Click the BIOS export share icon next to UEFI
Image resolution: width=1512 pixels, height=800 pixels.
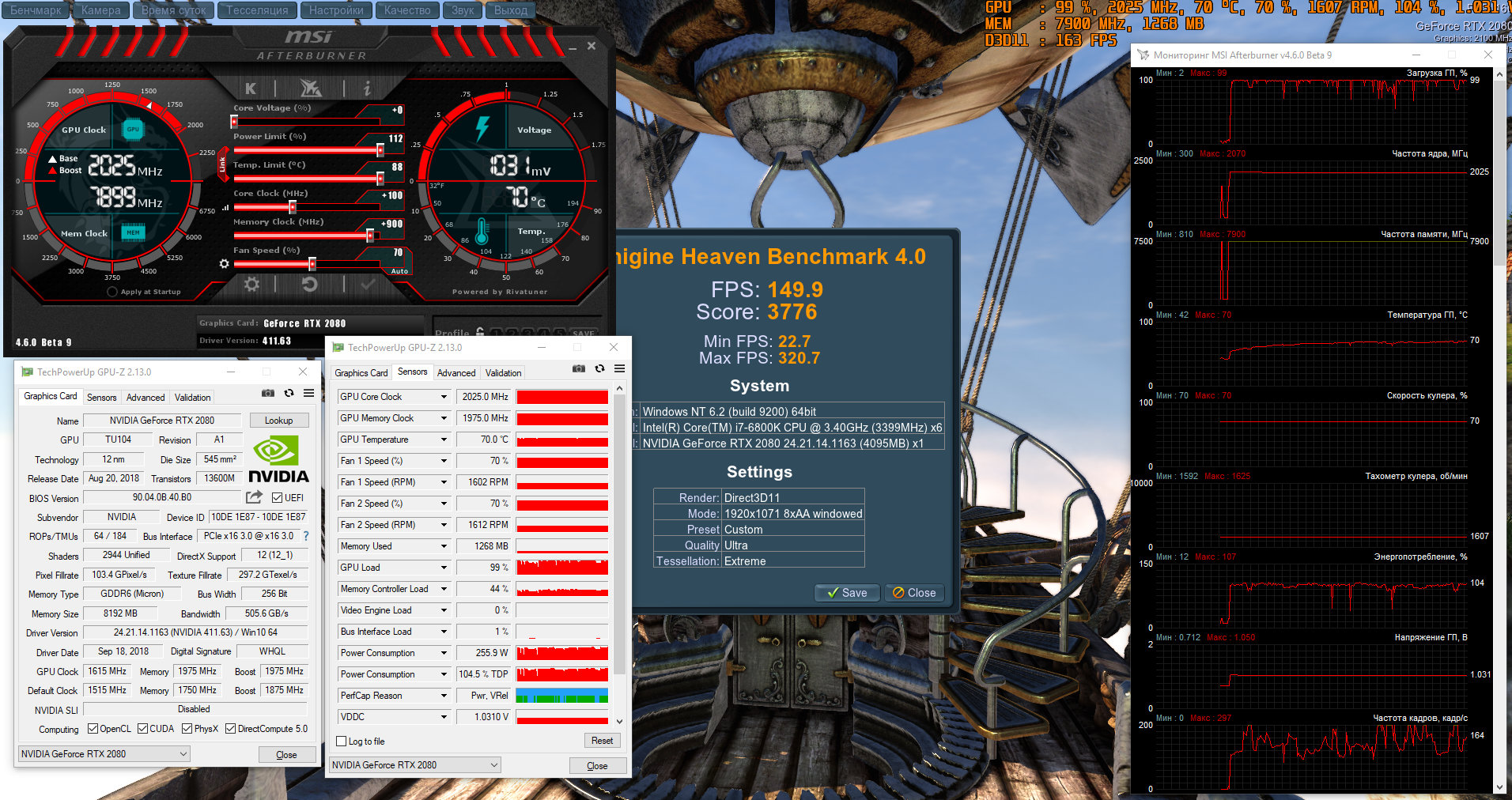254,497
